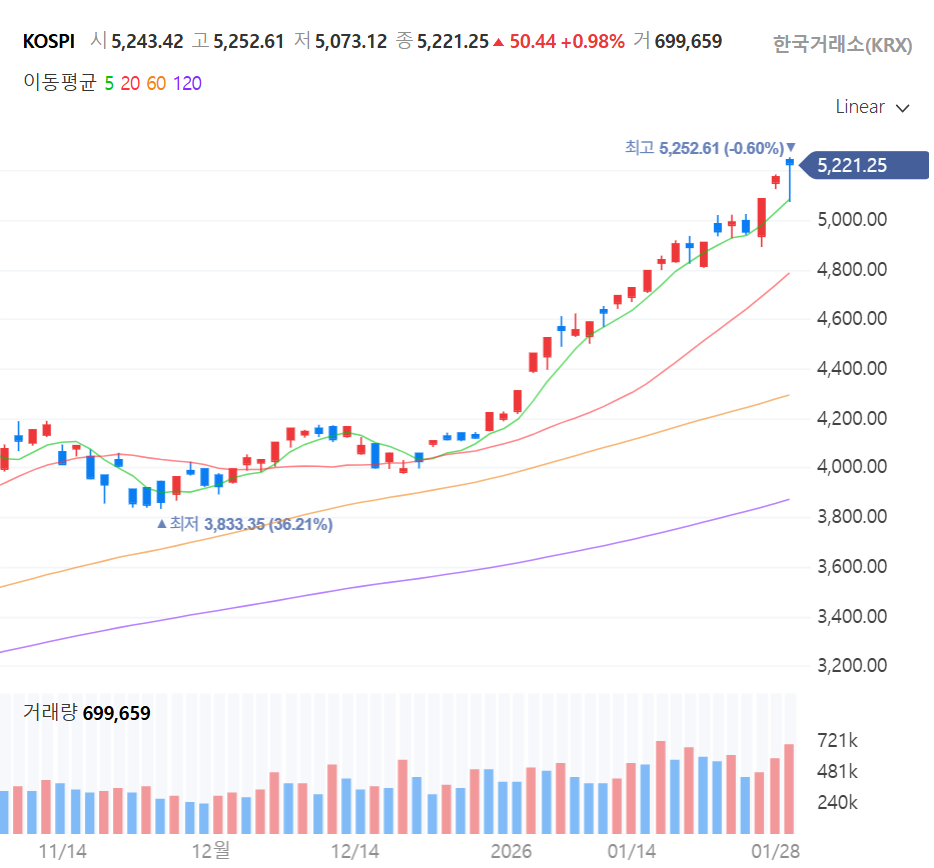Click the 최고 5,252.61 high marker
The height and width of the screenshot is (868, 934).
click(x=709, y=148)
